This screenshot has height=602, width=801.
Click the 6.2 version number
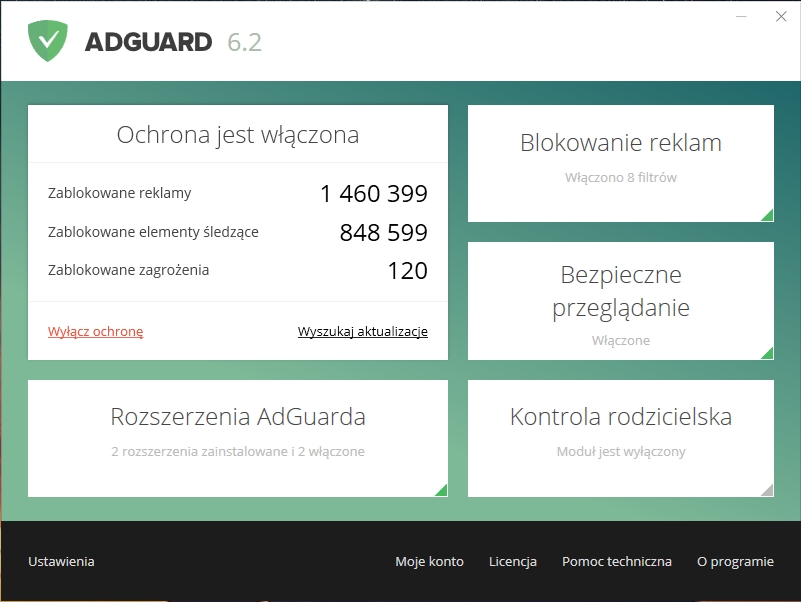[244, 42]
